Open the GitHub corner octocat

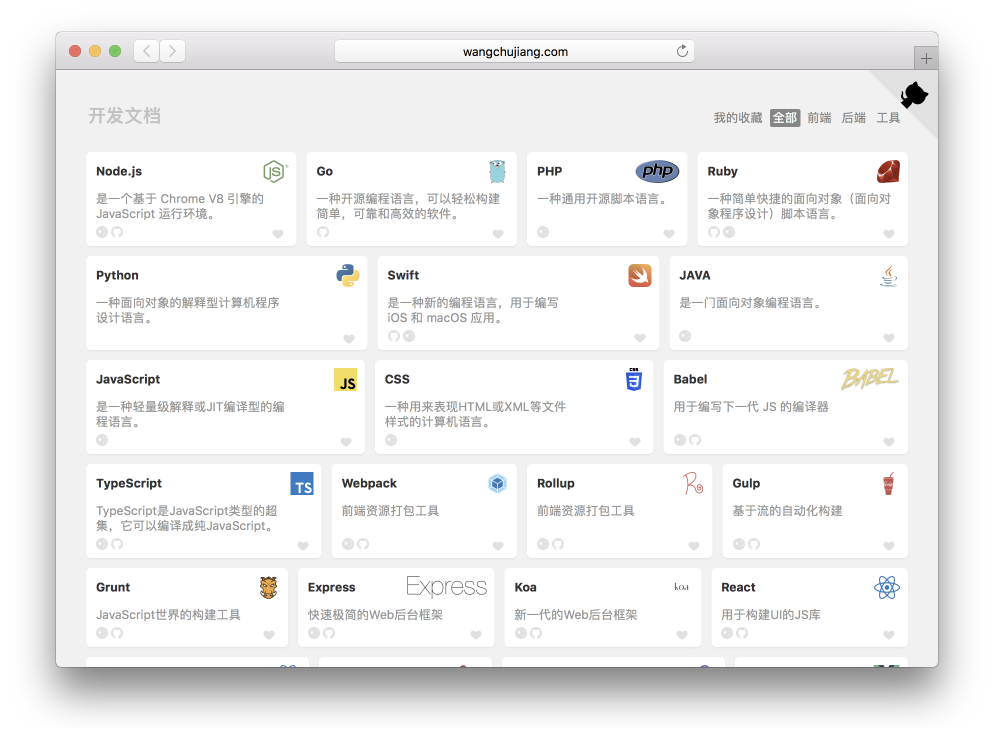click(913, 95)
